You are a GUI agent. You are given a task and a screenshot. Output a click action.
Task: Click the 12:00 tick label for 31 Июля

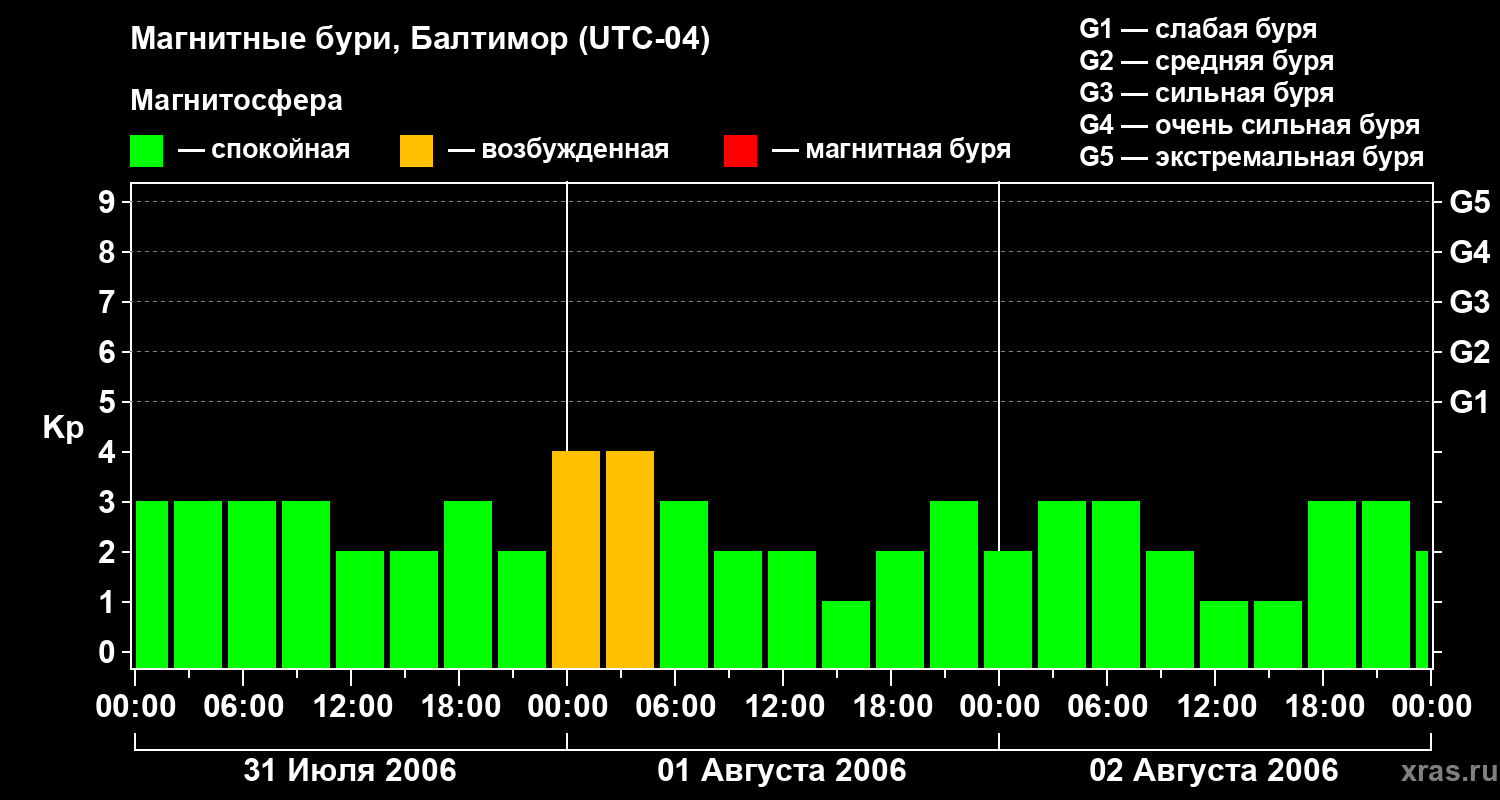[351, 707]
